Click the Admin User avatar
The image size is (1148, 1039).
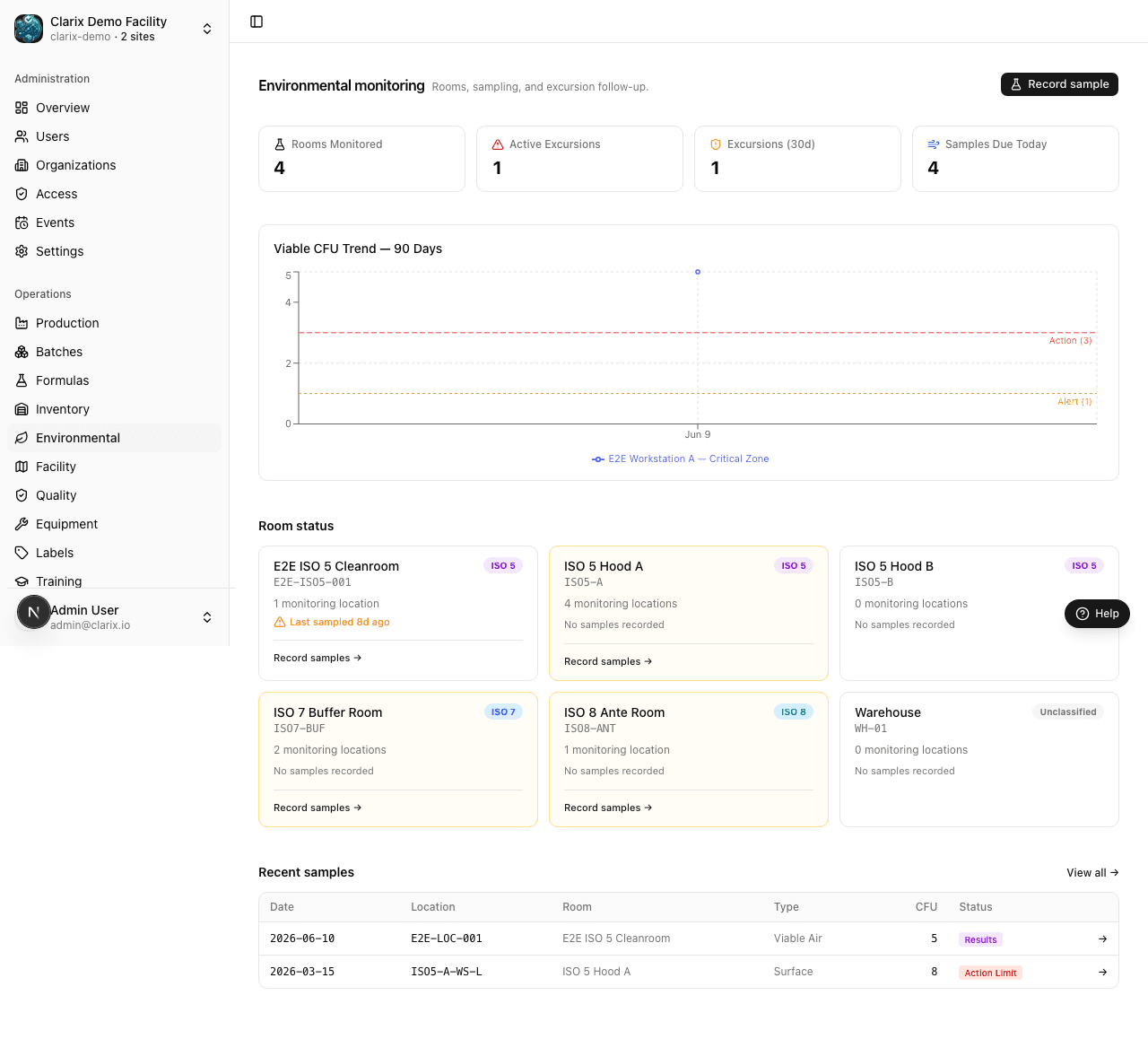[x=34, y=612]
